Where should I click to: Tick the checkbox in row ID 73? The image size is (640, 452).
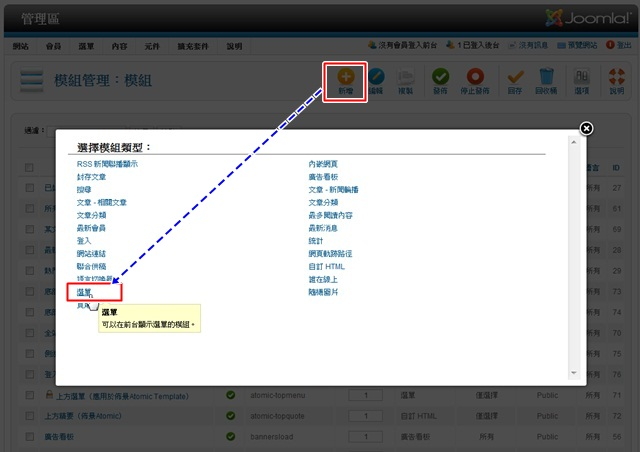click(x=29, y=291)
